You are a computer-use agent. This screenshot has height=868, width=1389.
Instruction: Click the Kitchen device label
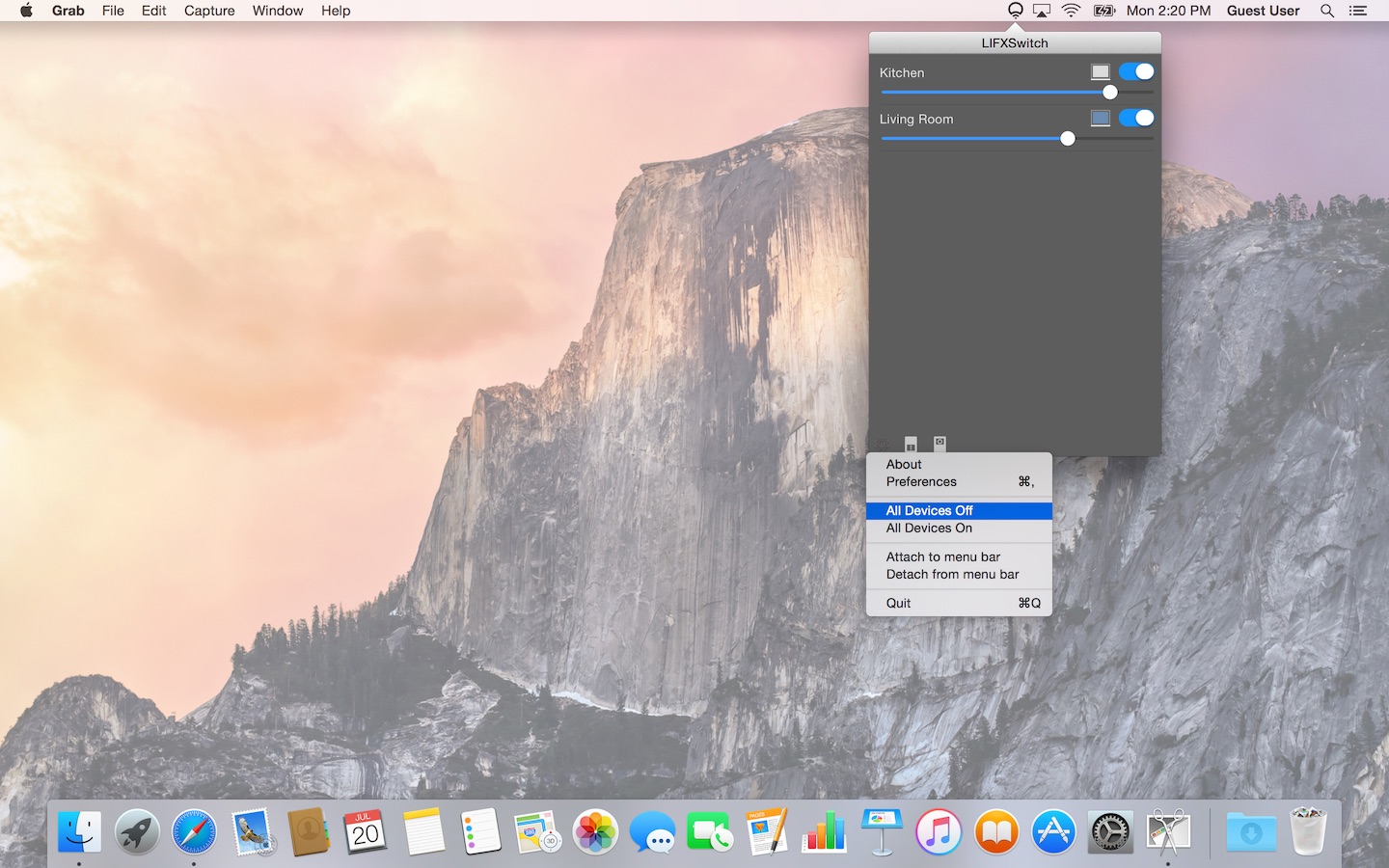(902, 72)
